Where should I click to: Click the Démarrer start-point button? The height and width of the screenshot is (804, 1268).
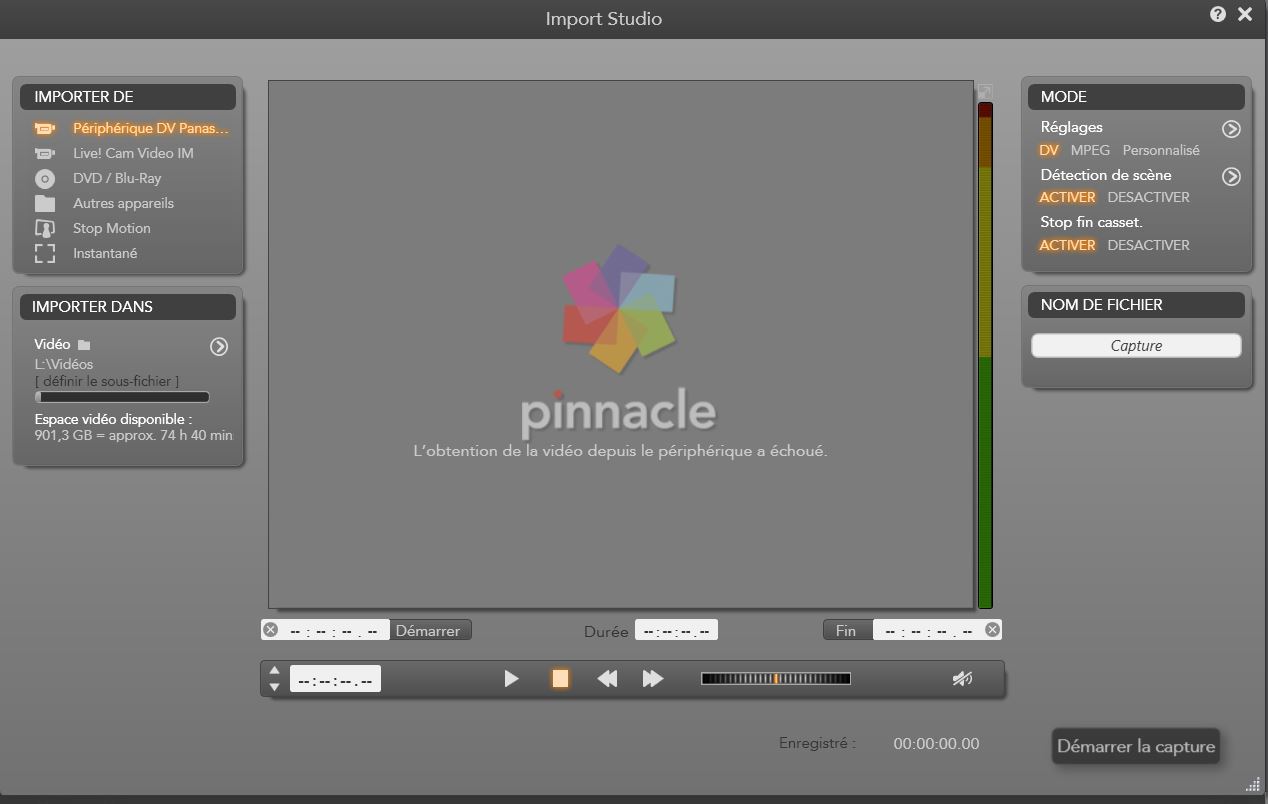(428, 630)
